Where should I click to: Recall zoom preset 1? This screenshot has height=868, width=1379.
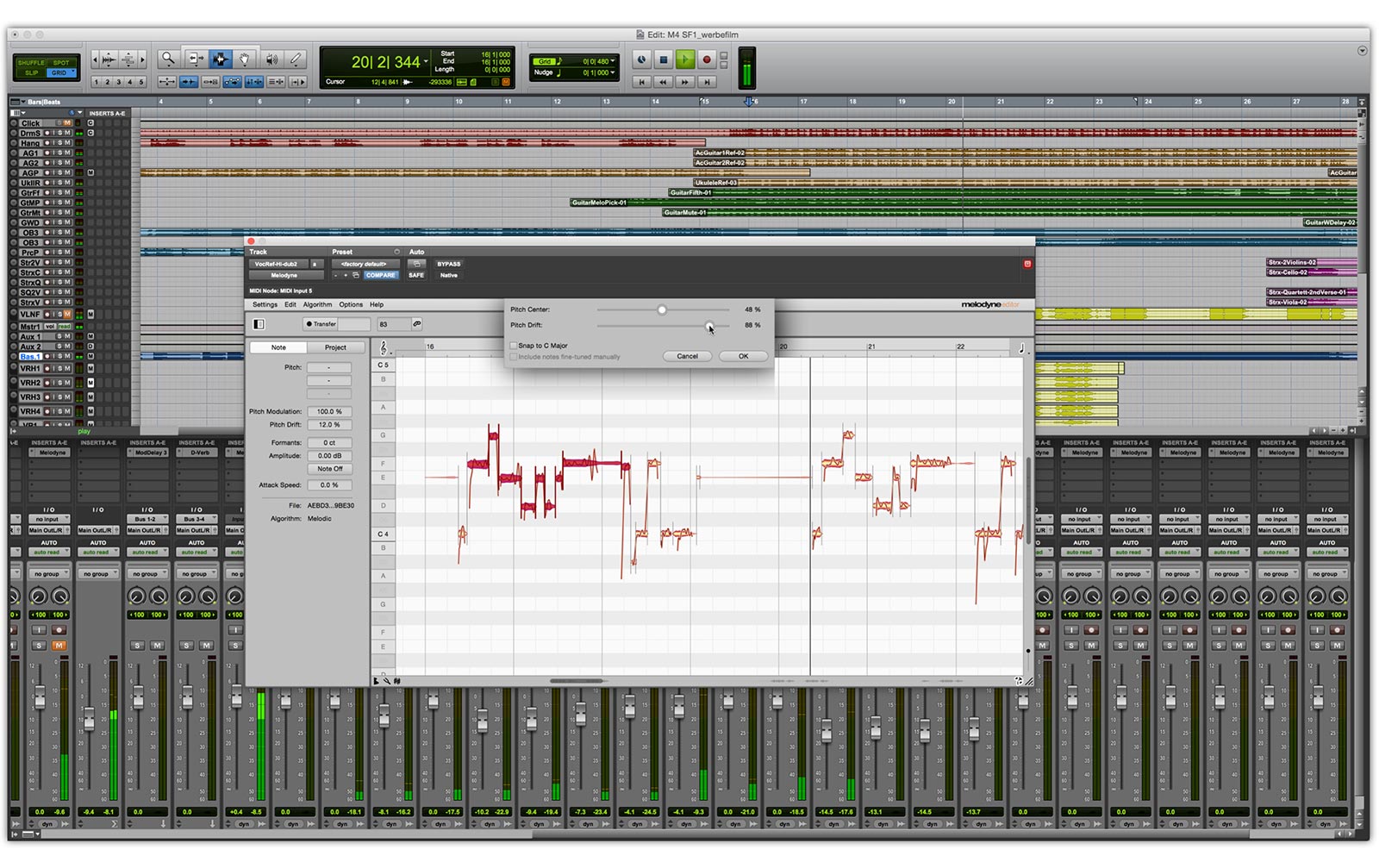[97, 82]
